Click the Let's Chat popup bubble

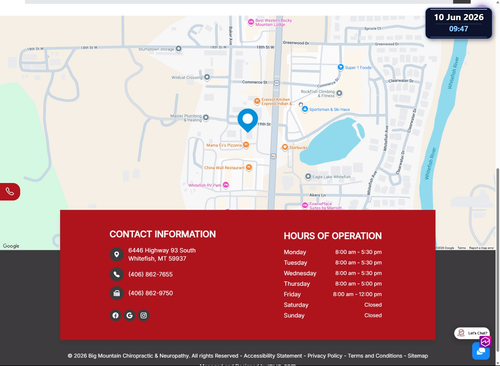(x=472, y=333)
